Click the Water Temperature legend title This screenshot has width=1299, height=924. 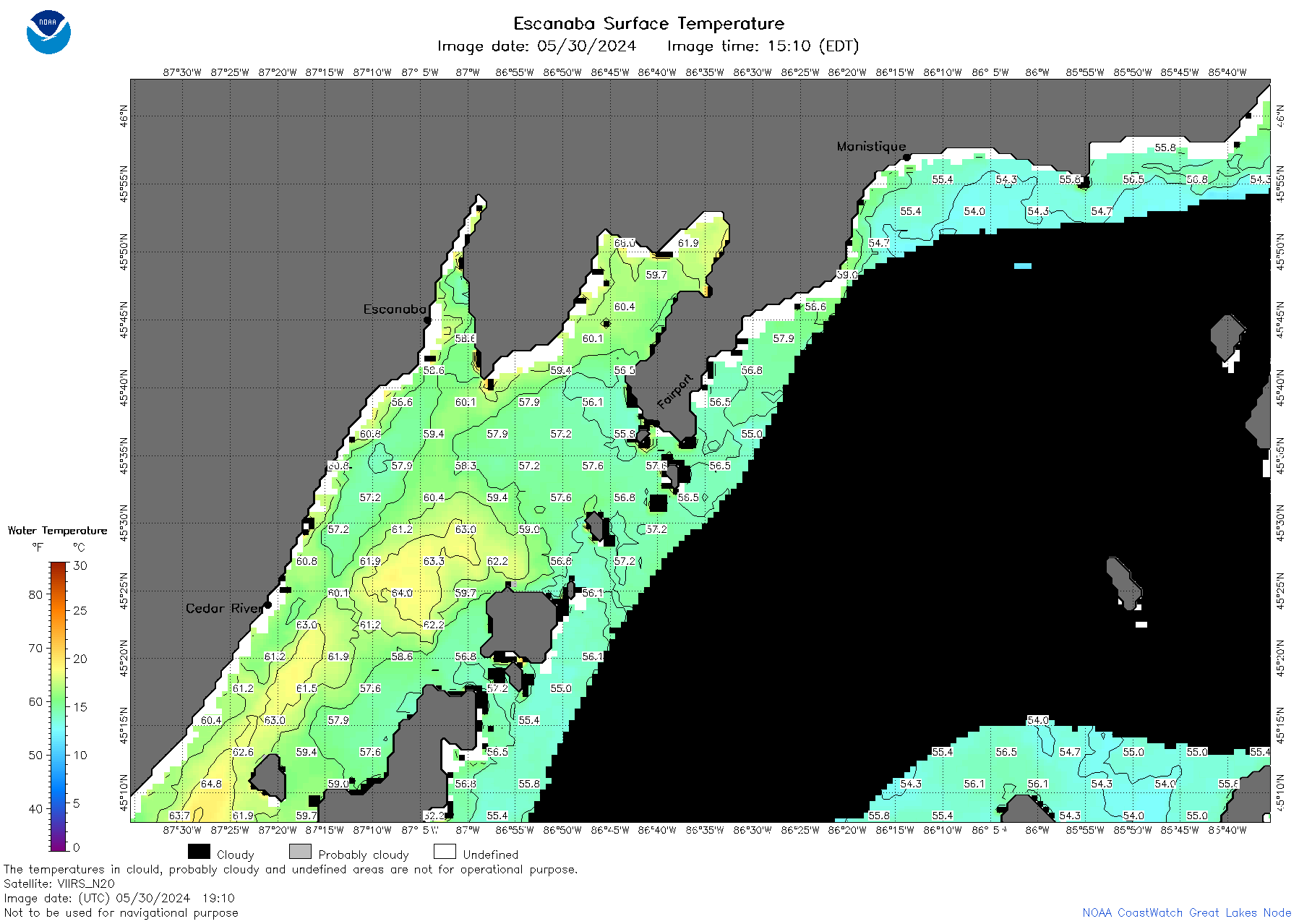[x=57, y=531]
